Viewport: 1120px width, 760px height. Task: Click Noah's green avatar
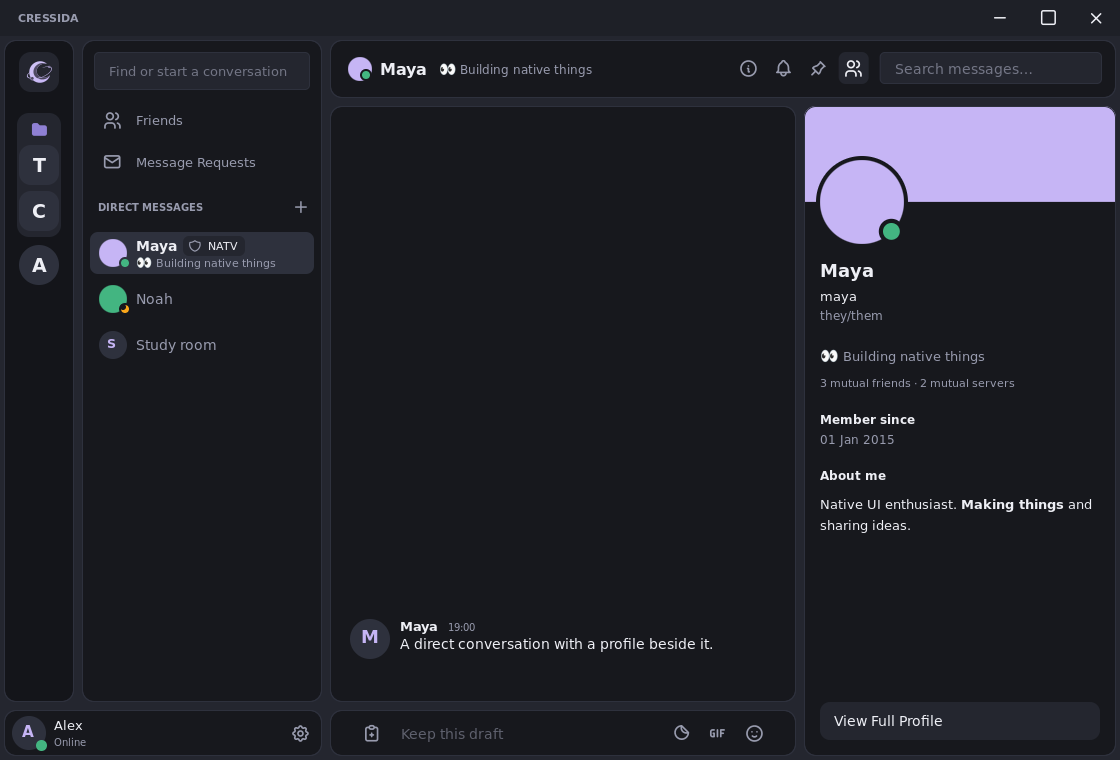(113, 299)
